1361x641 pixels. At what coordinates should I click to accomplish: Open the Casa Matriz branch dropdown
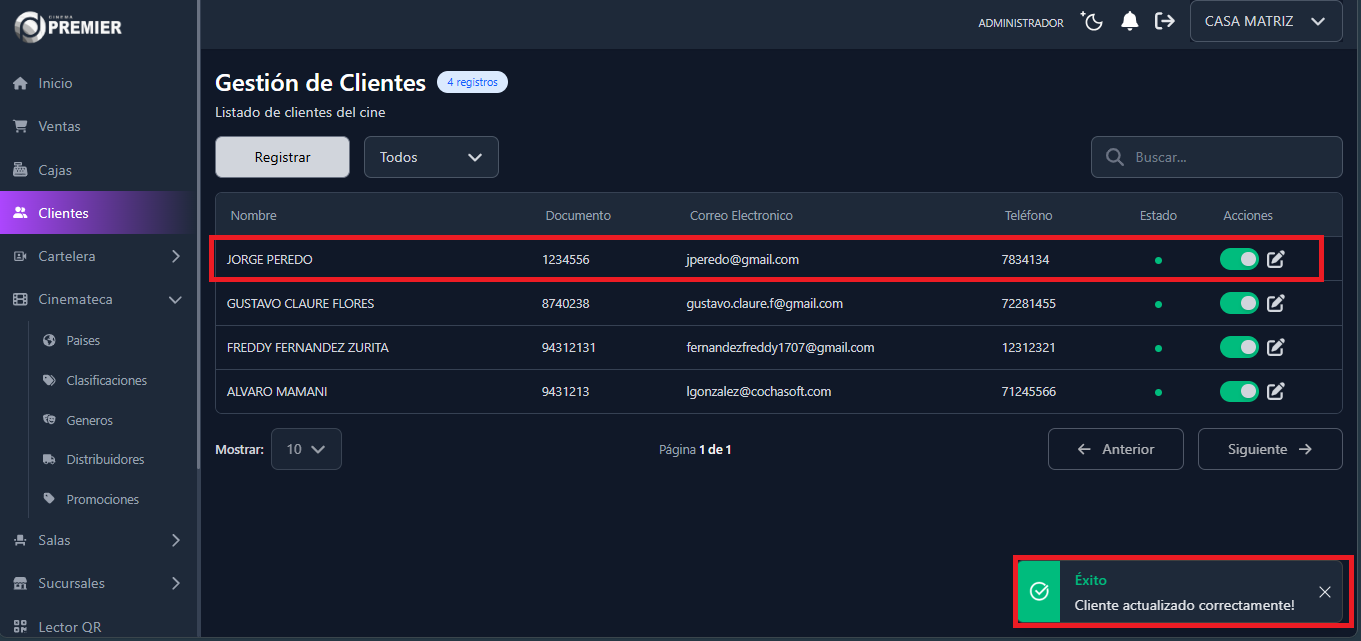click(x=1265, y=21)
